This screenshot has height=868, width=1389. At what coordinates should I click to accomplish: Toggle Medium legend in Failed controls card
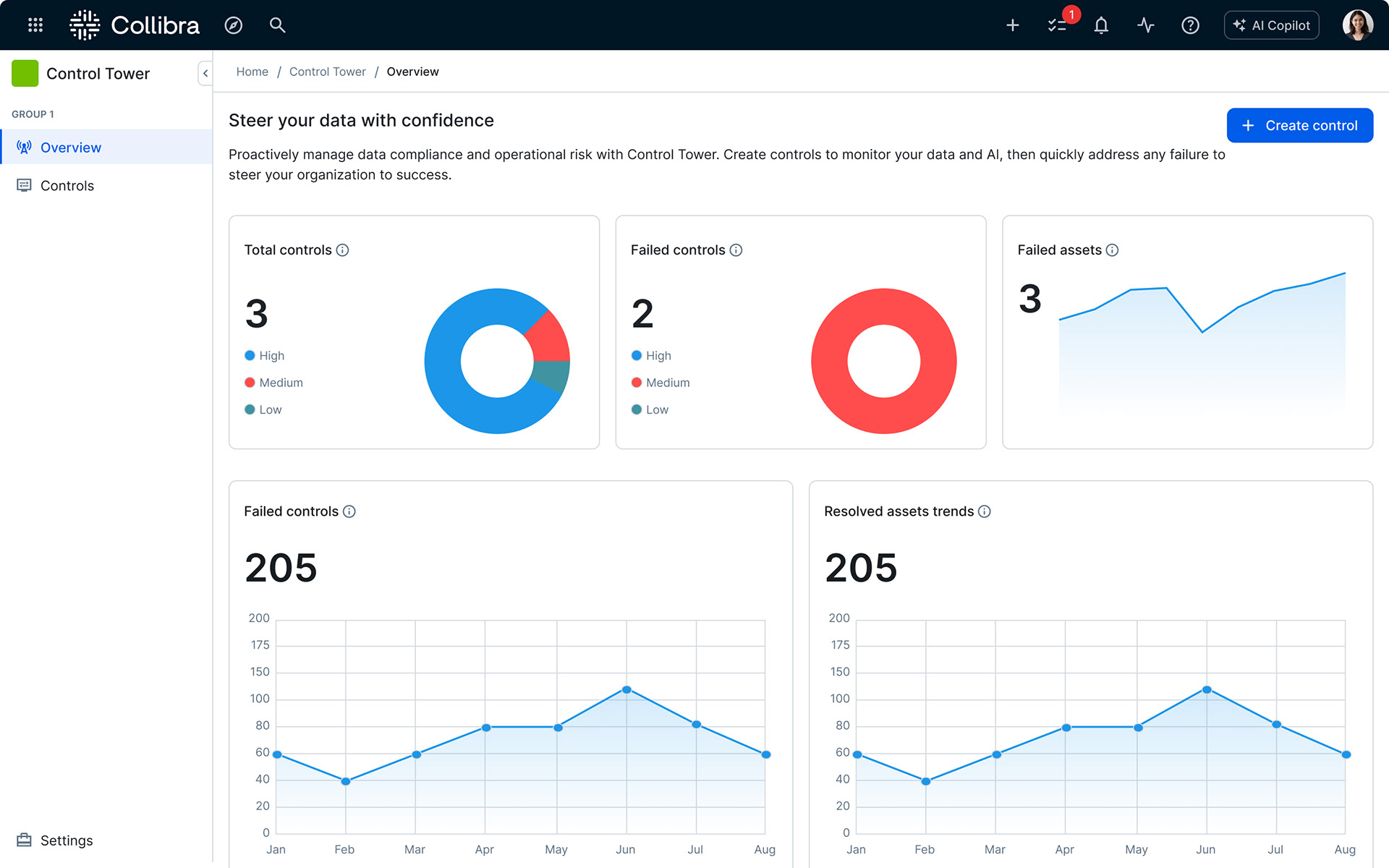click(x=660, y=383)
